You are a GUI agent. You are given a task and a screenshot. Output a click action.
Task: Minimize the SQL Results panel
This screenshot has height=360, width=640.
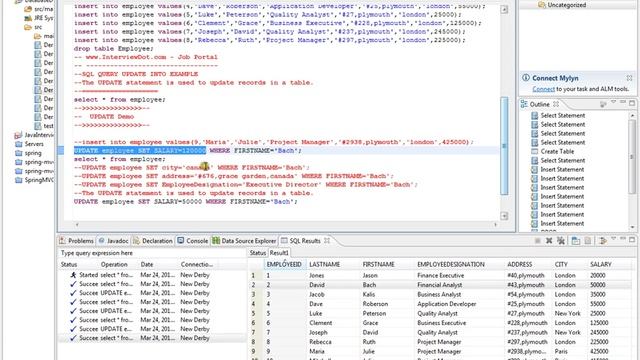click(623, 239)
